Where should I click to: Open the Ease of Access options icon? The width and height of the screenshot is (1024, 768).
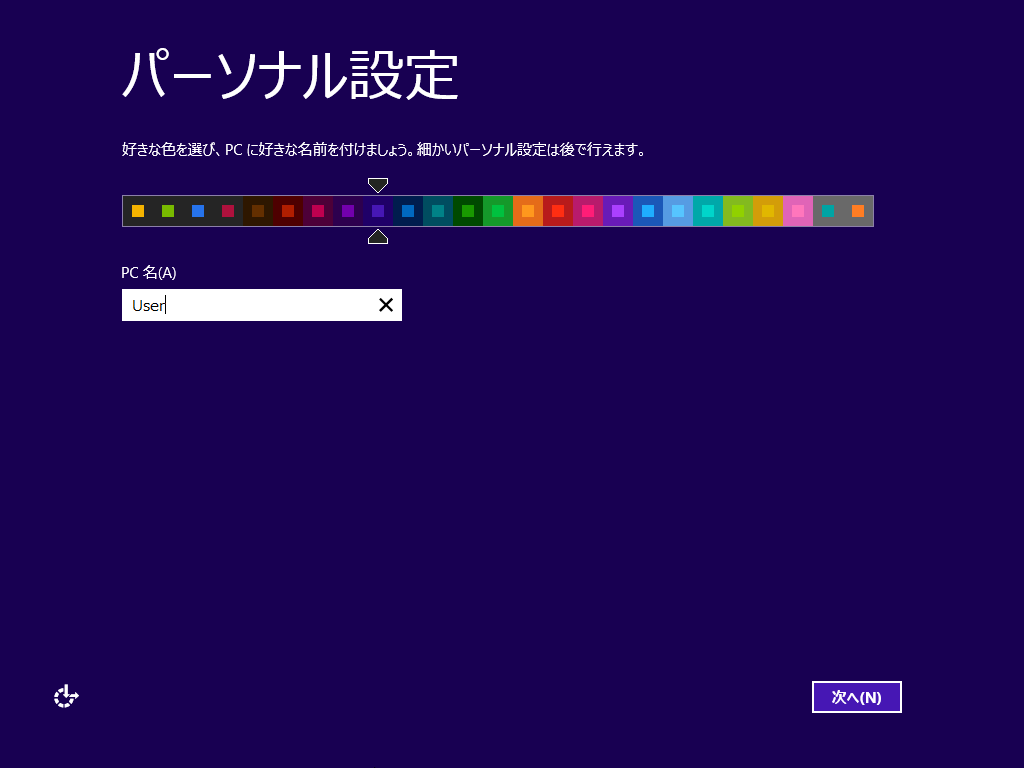coord(66,697)
